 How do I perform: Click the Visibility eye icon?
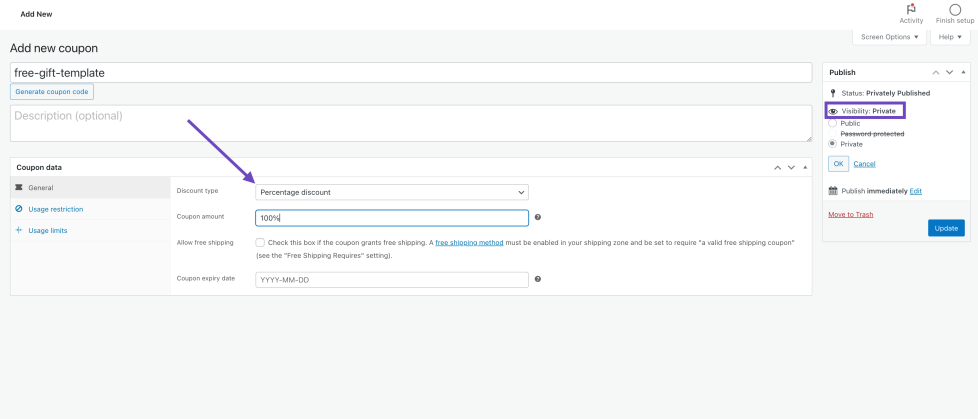(833, 111)
